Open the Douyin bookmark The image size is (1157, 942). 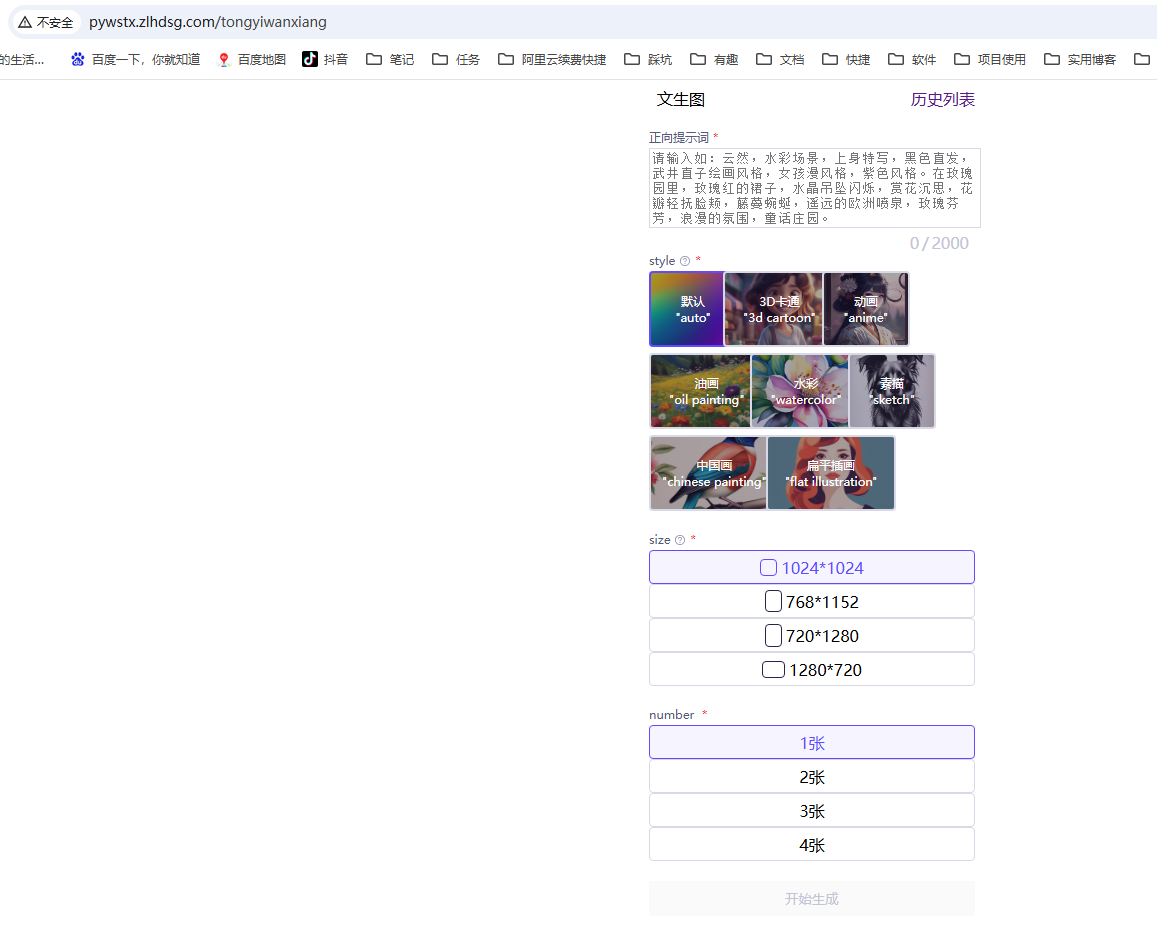coord(325,59)
